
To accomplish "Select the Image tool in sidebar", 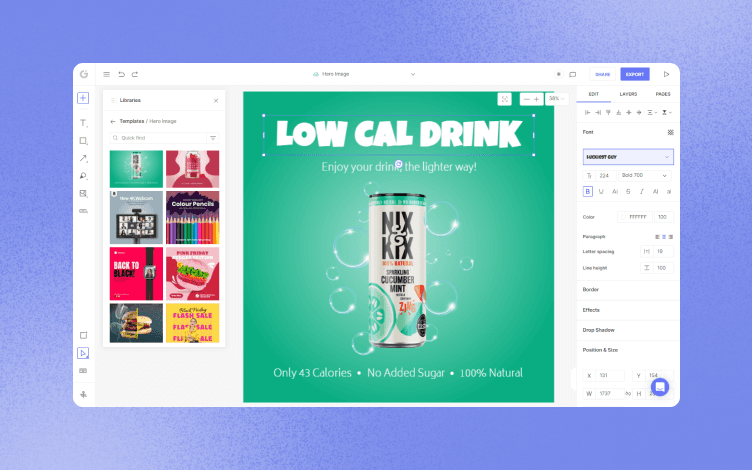I will [x=83, y=193].
